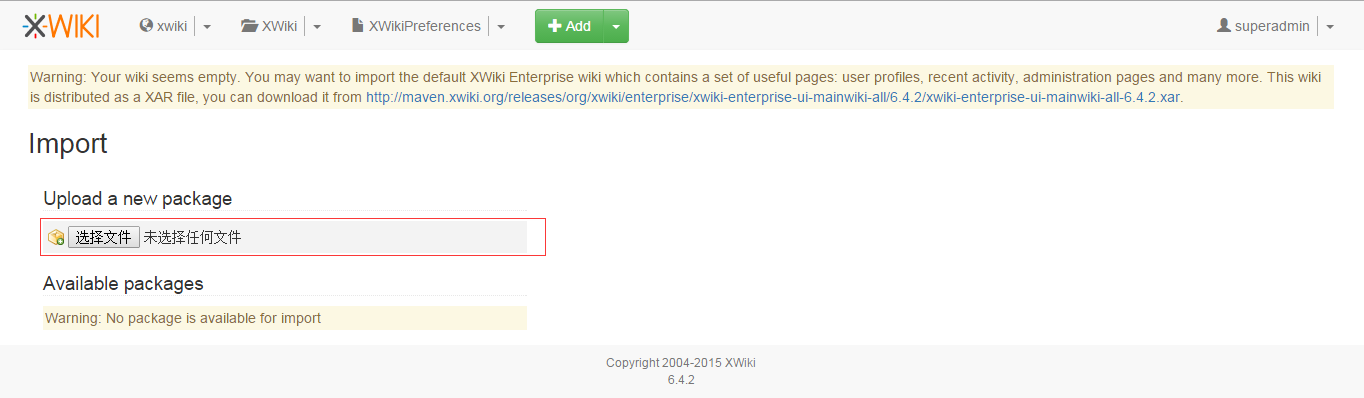The width and height of the screenshot is (1364, 398).
Task: Expand the Add button dropdown caret
Action: [616, 27]
